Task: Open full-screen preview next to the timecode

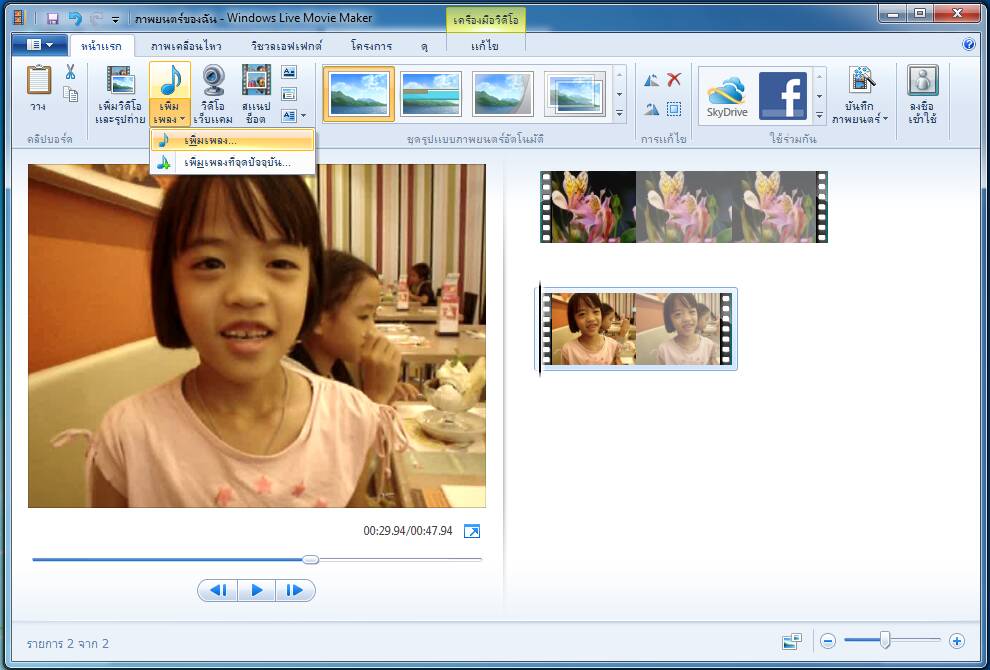Action: pyautogui.click(x=472, y=531)
